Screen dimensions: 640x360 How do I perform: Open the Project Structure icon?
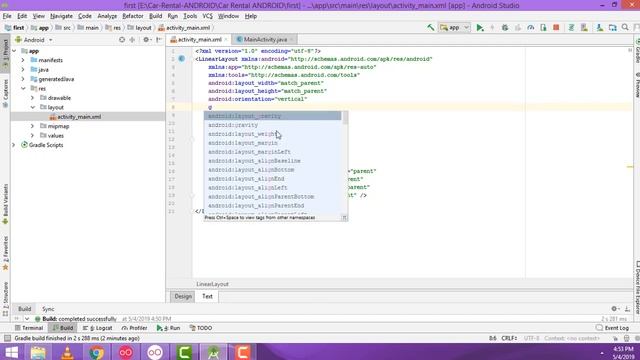(x=612, y=28)
